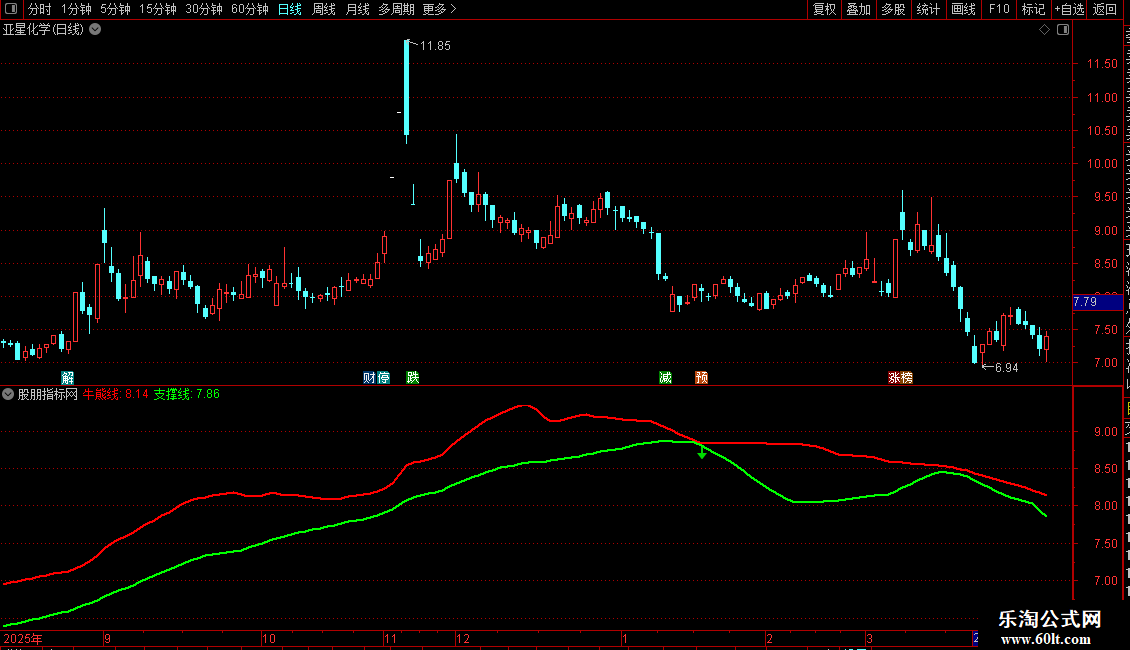Click the 10.00 price axis label
The image size is (1130, 650).
[1102, 164]
